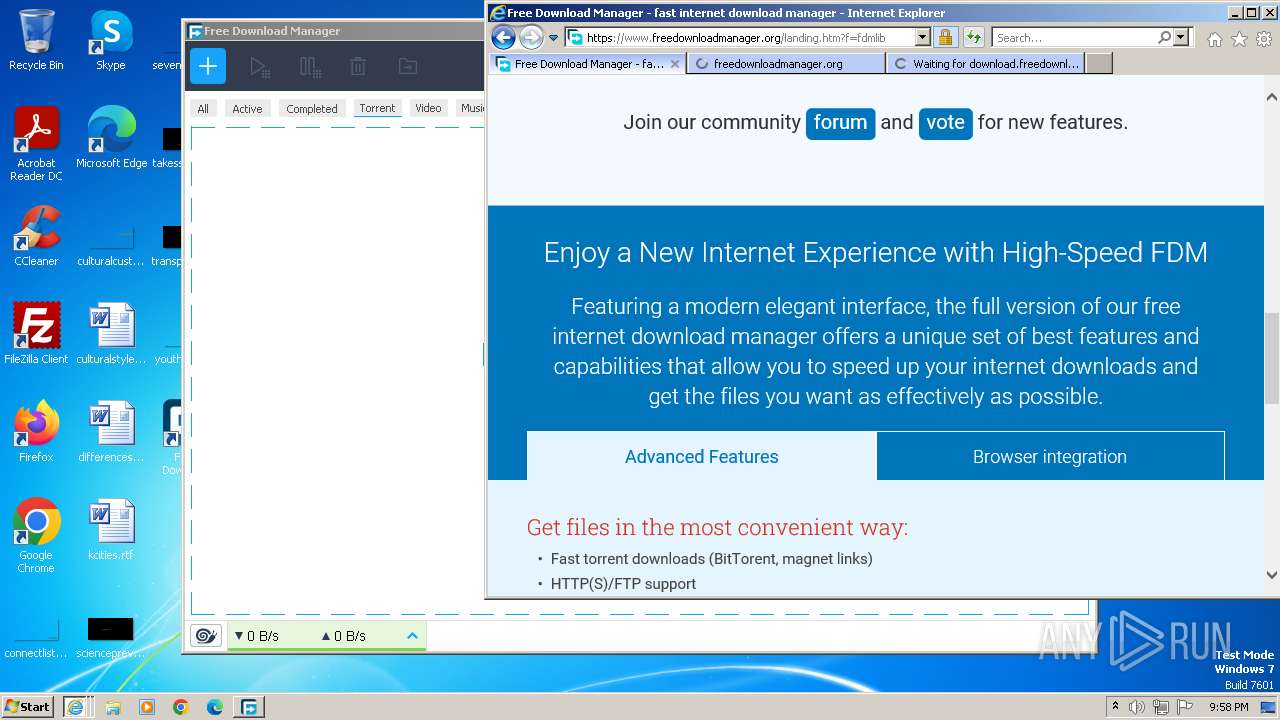Image resolution: width=1280 pixels, height=720 pixels.
Task: Select the Torrent filter tab in FDM
Action: [x=377, y=108]
